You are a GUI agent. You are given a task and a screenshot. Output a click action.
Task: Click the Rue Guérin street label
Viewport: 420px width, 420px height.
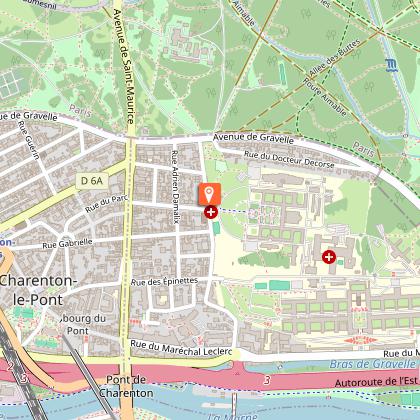pyautogui.click(x=29, y=140)
